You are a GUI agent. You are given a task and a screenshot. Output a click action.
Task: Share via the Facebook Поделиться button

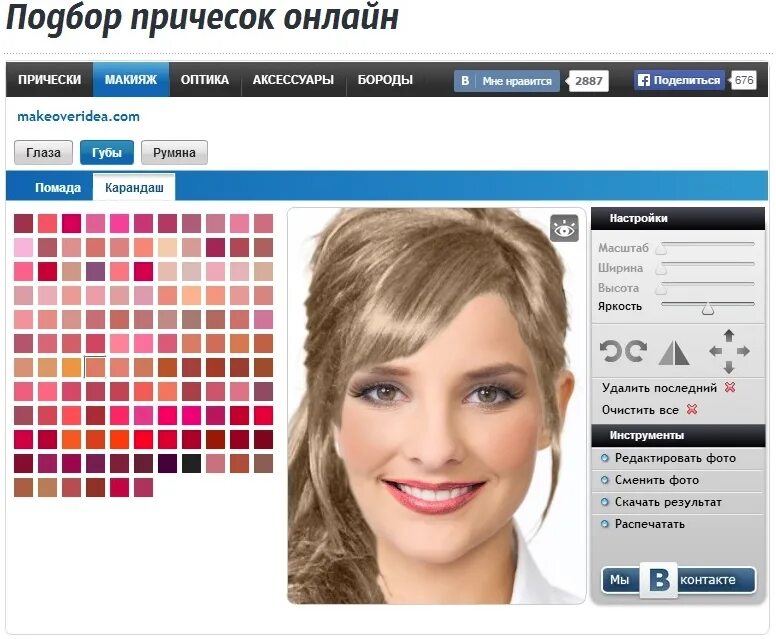point(679,81)
